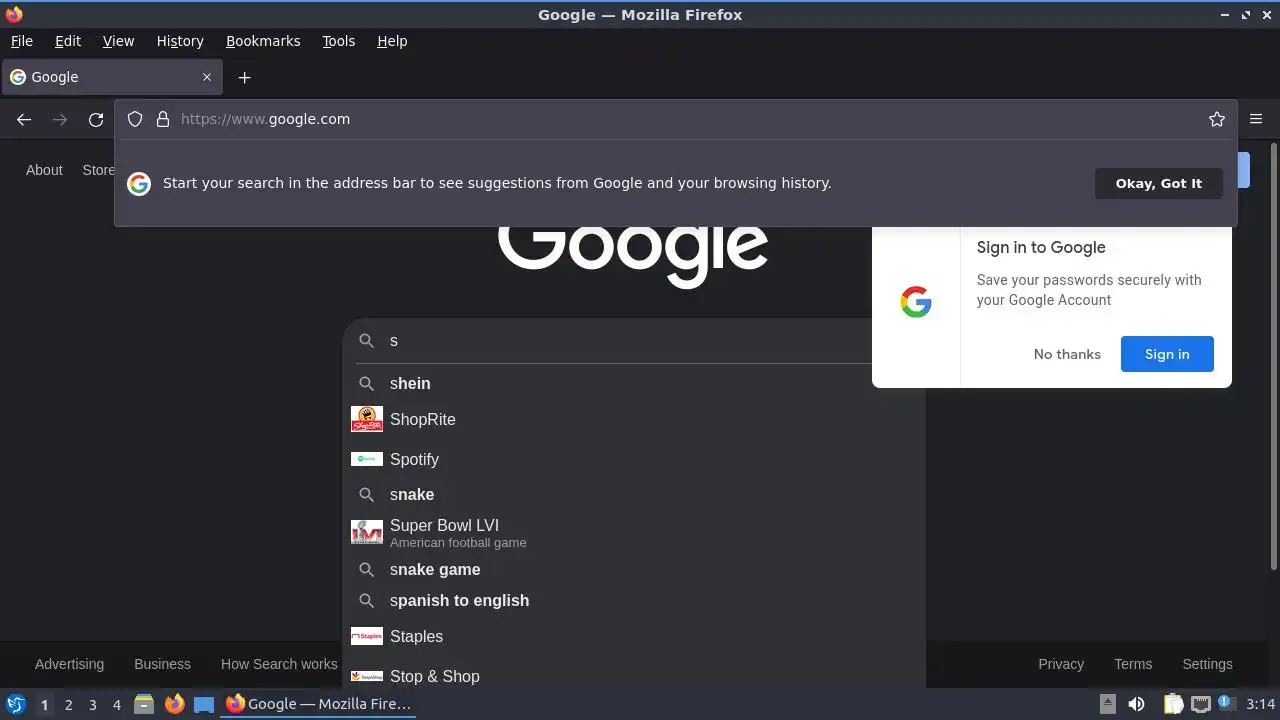Choose the 'Spotify' suggestion
The width and height of the screenshot is (1280, 720).
[634, 459]
